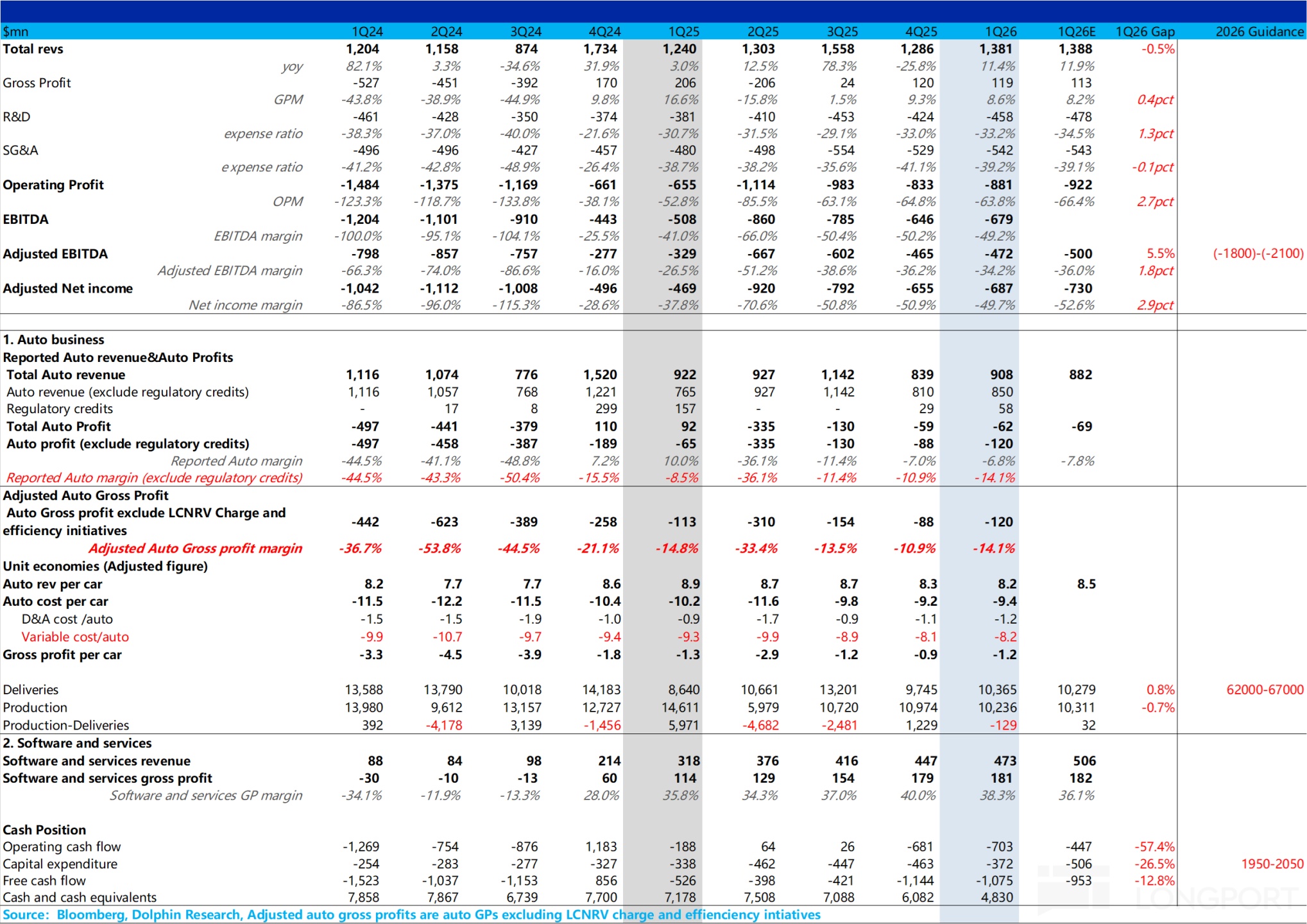Click the 1Q26 Production-Deliveries value -129
Screen dimensions: 1307x924
click(1003, 725)
